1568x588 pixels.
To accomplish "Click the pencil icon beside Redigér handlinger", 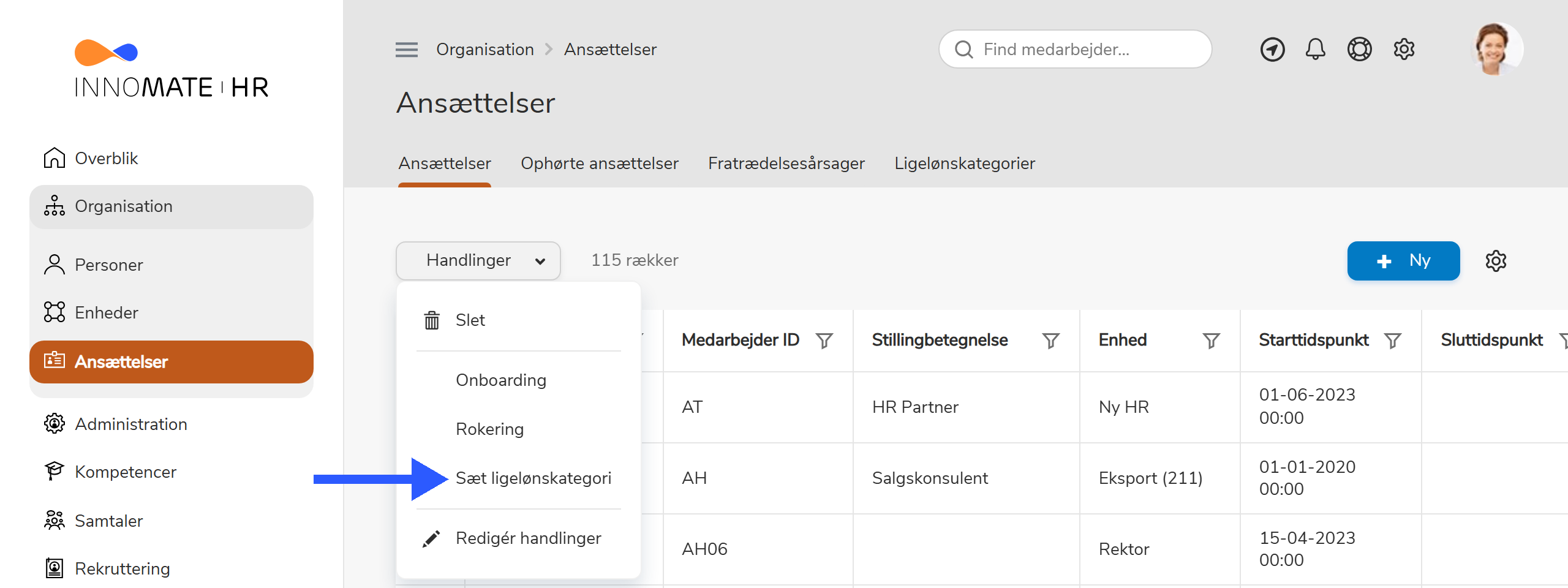I will [432, 538].
